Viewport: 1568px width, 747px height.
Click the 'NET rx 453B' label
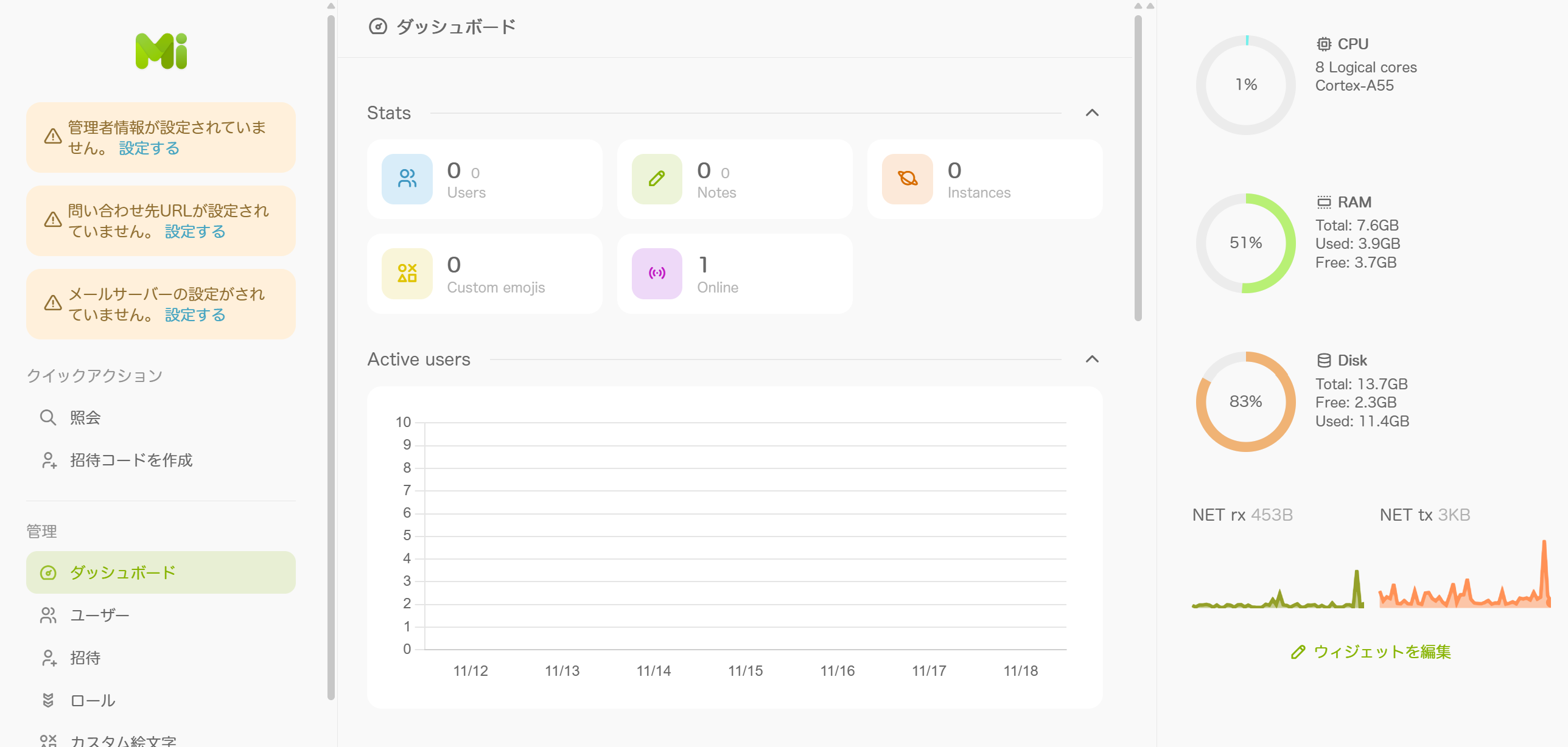1242,515
